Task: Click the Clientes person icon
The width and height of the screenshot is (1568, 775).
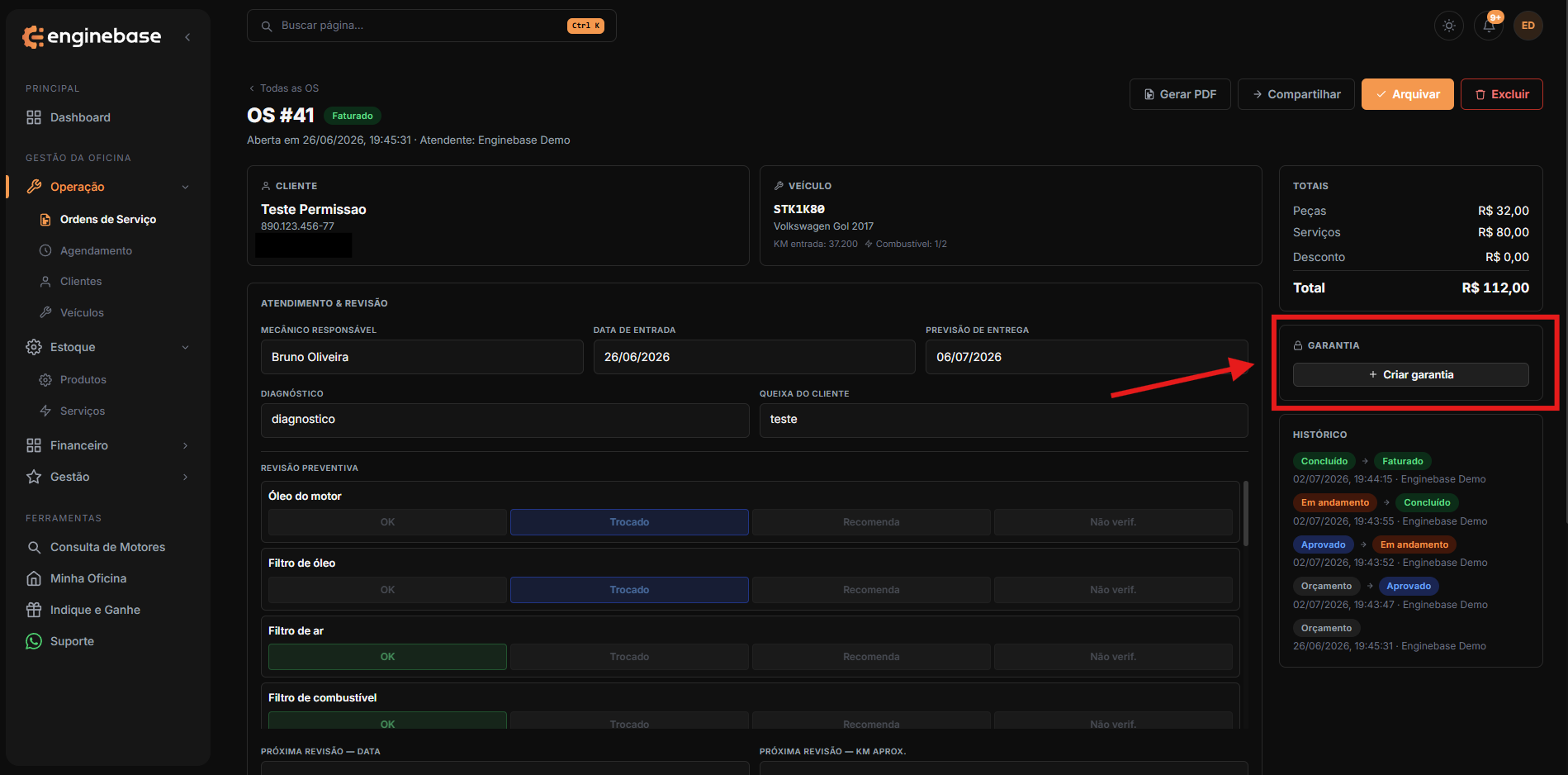Action: point(45,281)
